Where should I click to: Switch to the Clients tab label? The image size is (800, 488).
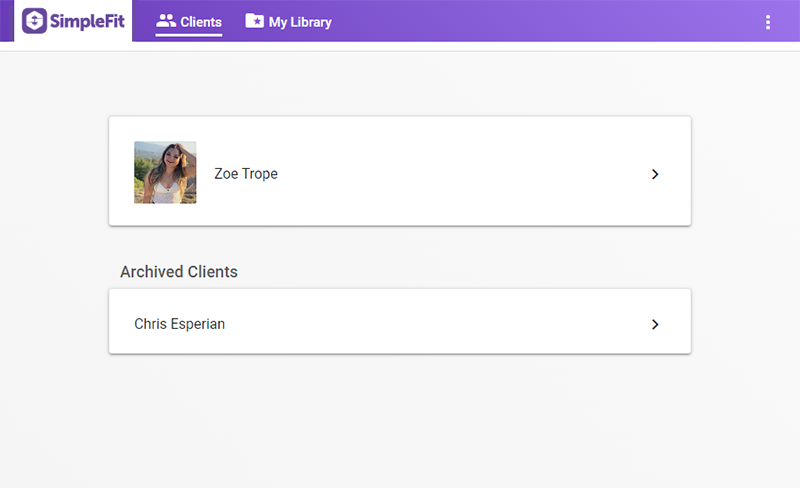(x=201, y=22)
